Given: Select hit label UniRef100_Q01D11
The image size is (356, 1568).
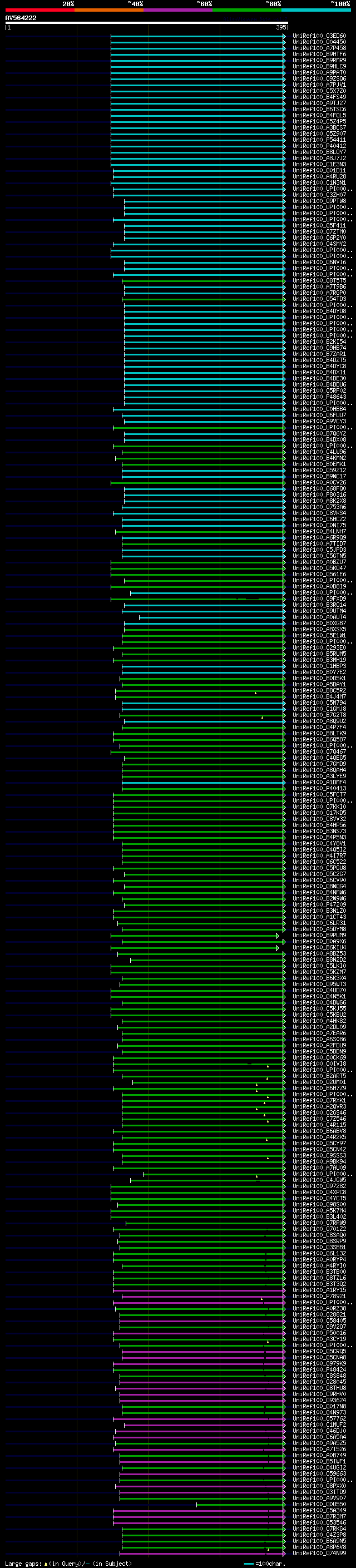Looking at the screenshot, I should click(x=319, y=170).
